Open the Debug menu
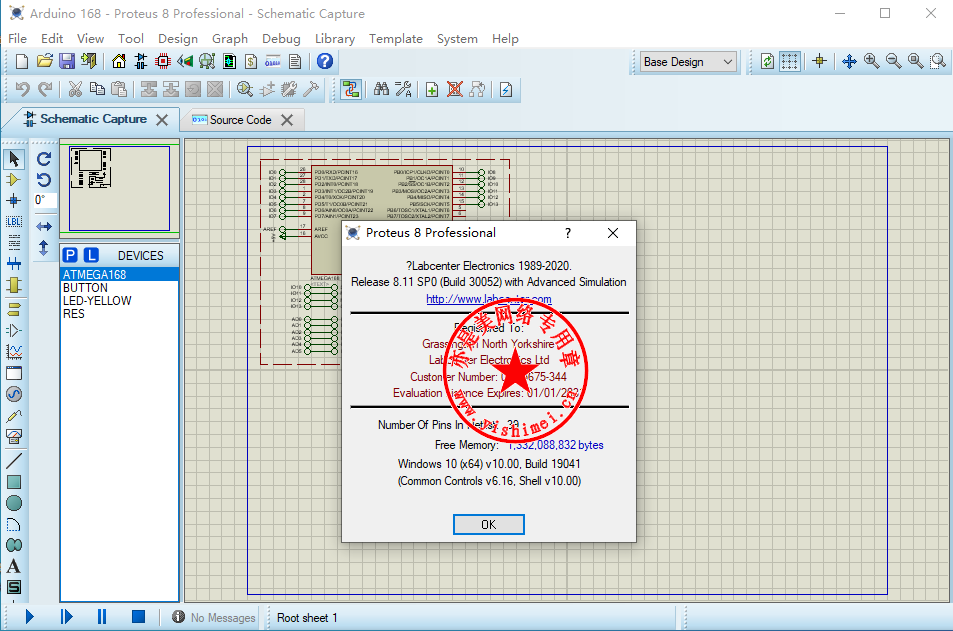Screen dimensions: 953x631 (281, 38)
